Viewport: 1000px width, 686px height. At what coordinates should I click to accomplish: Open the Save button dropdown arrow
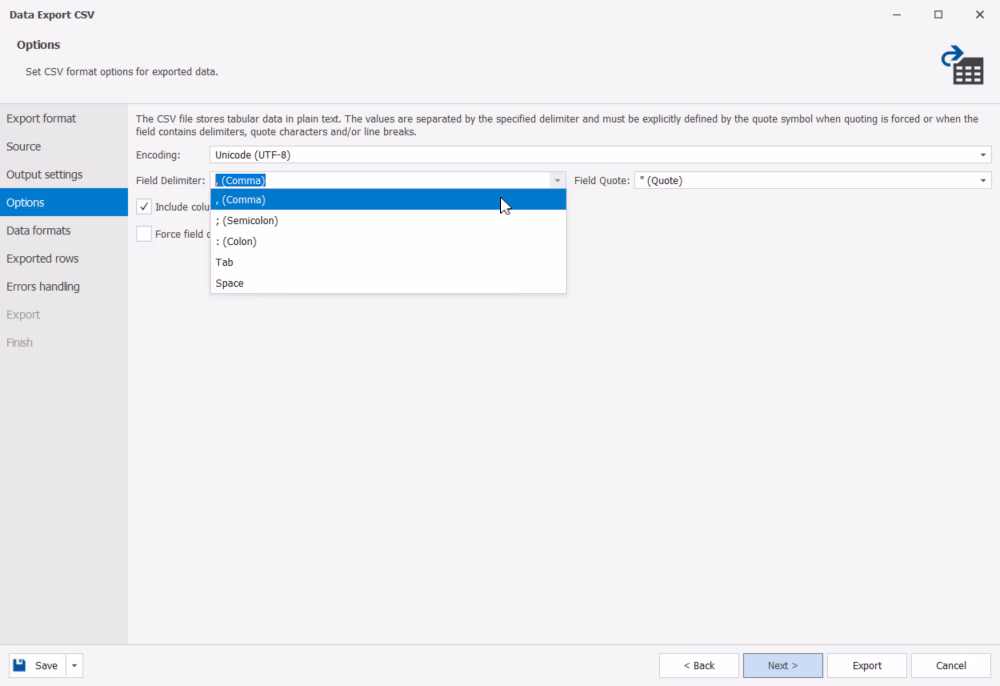[x=74, y=666]
